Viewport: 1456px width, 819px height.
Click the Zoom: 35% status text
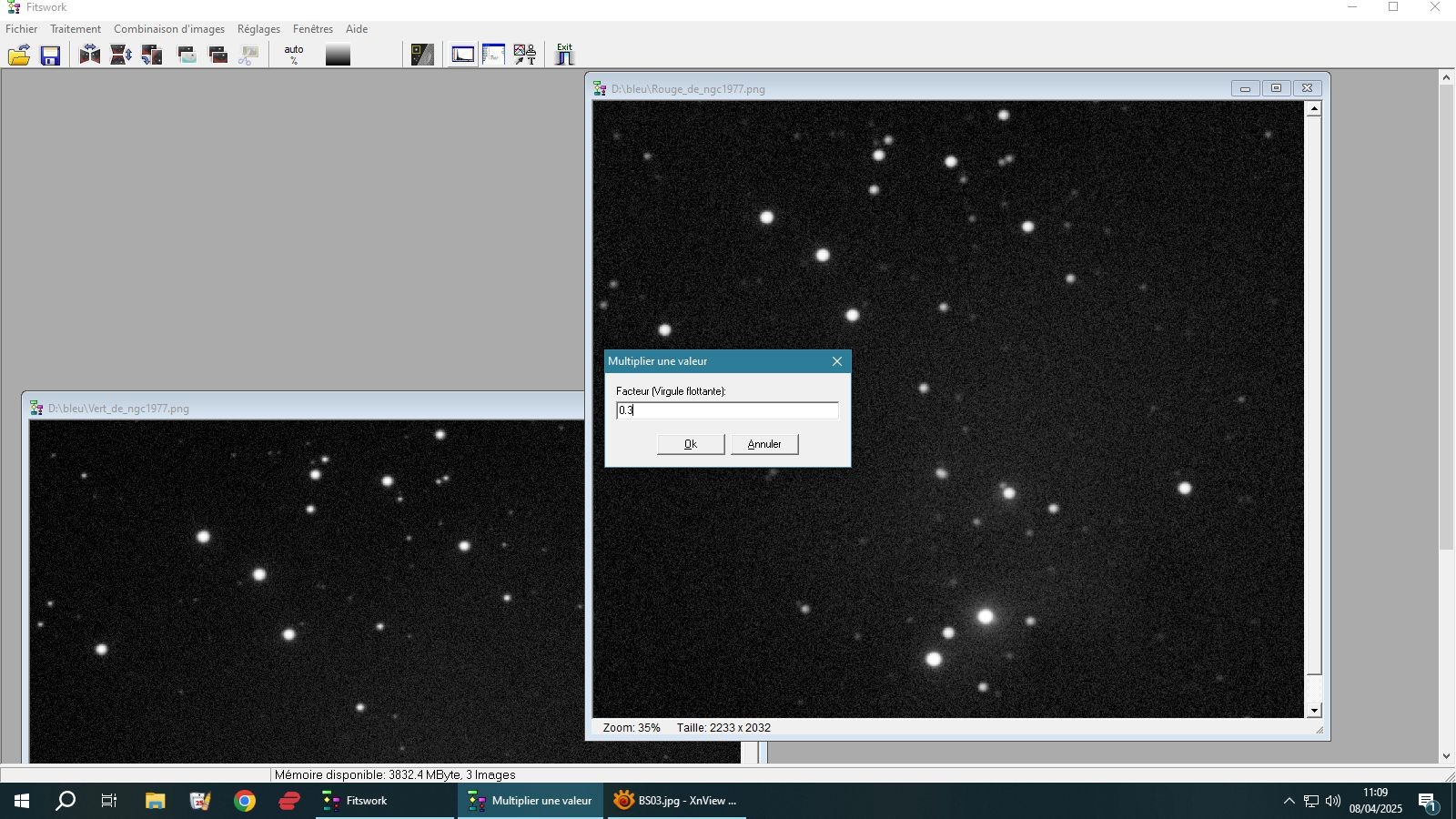click(x=632, y=728)
